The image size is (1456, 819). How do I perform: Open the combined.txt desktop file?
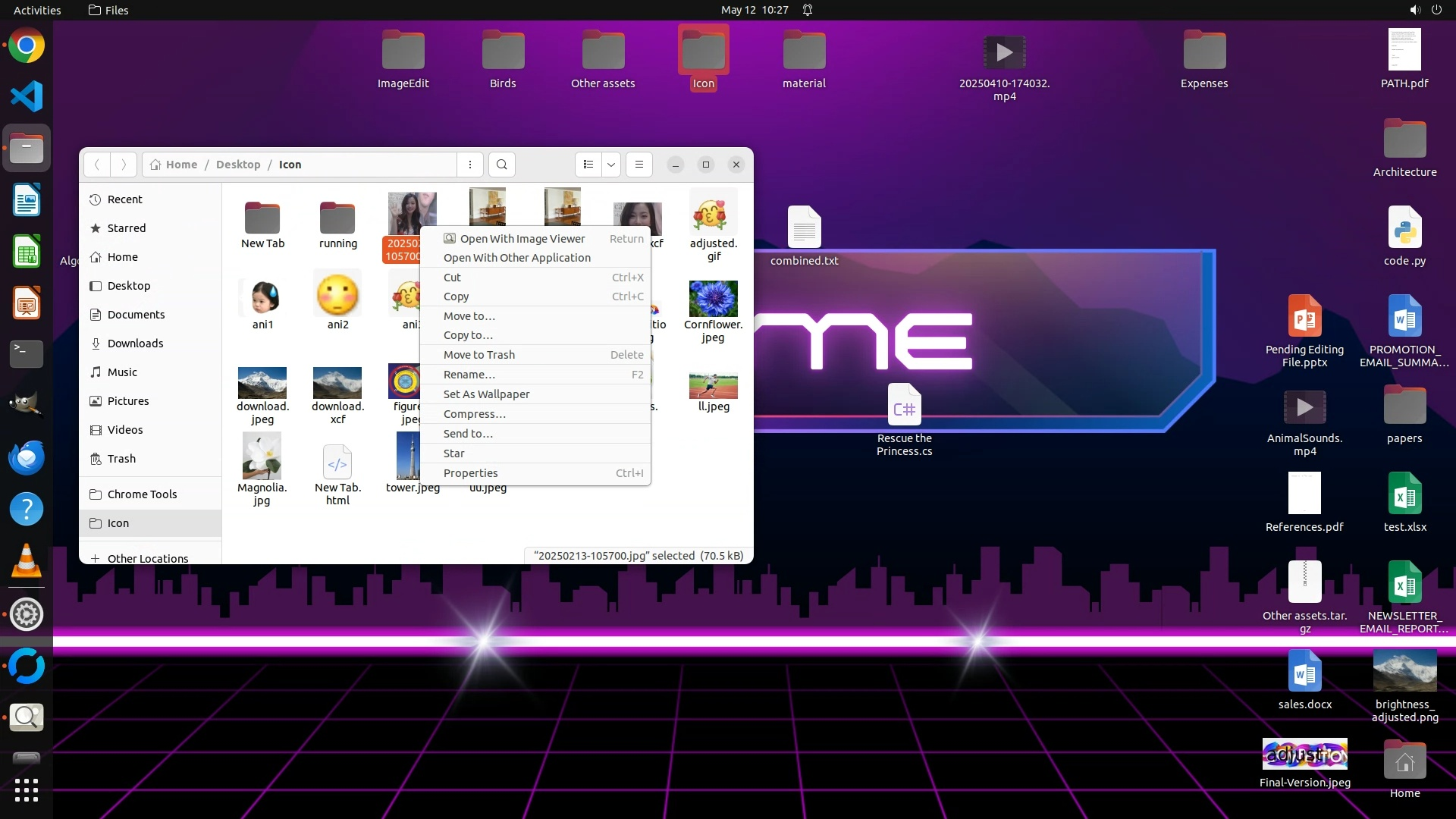pyautogui.click(x=804, y=227)
